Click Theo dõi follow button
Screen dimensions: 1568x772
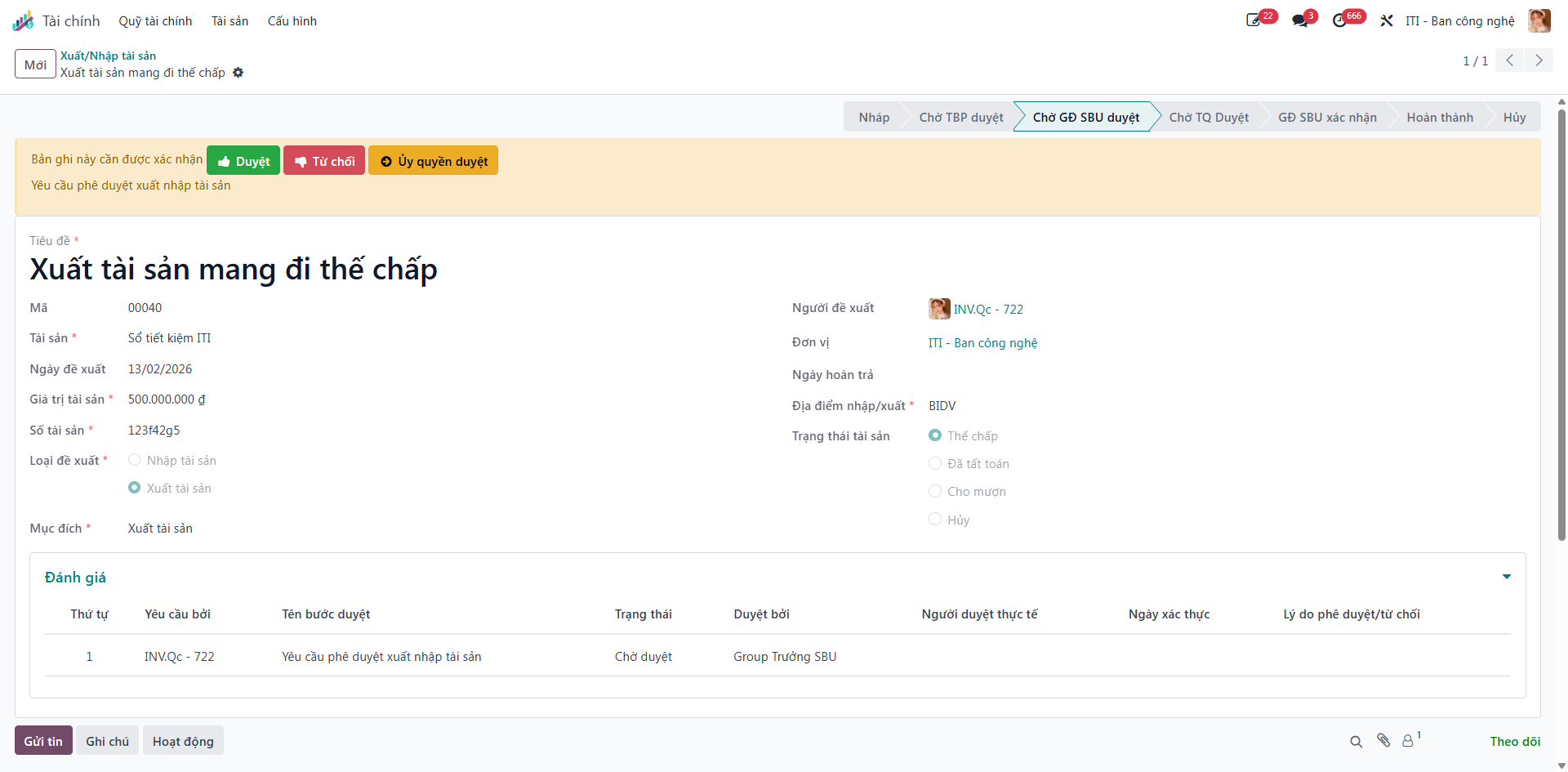click(x=1515, y=741)
